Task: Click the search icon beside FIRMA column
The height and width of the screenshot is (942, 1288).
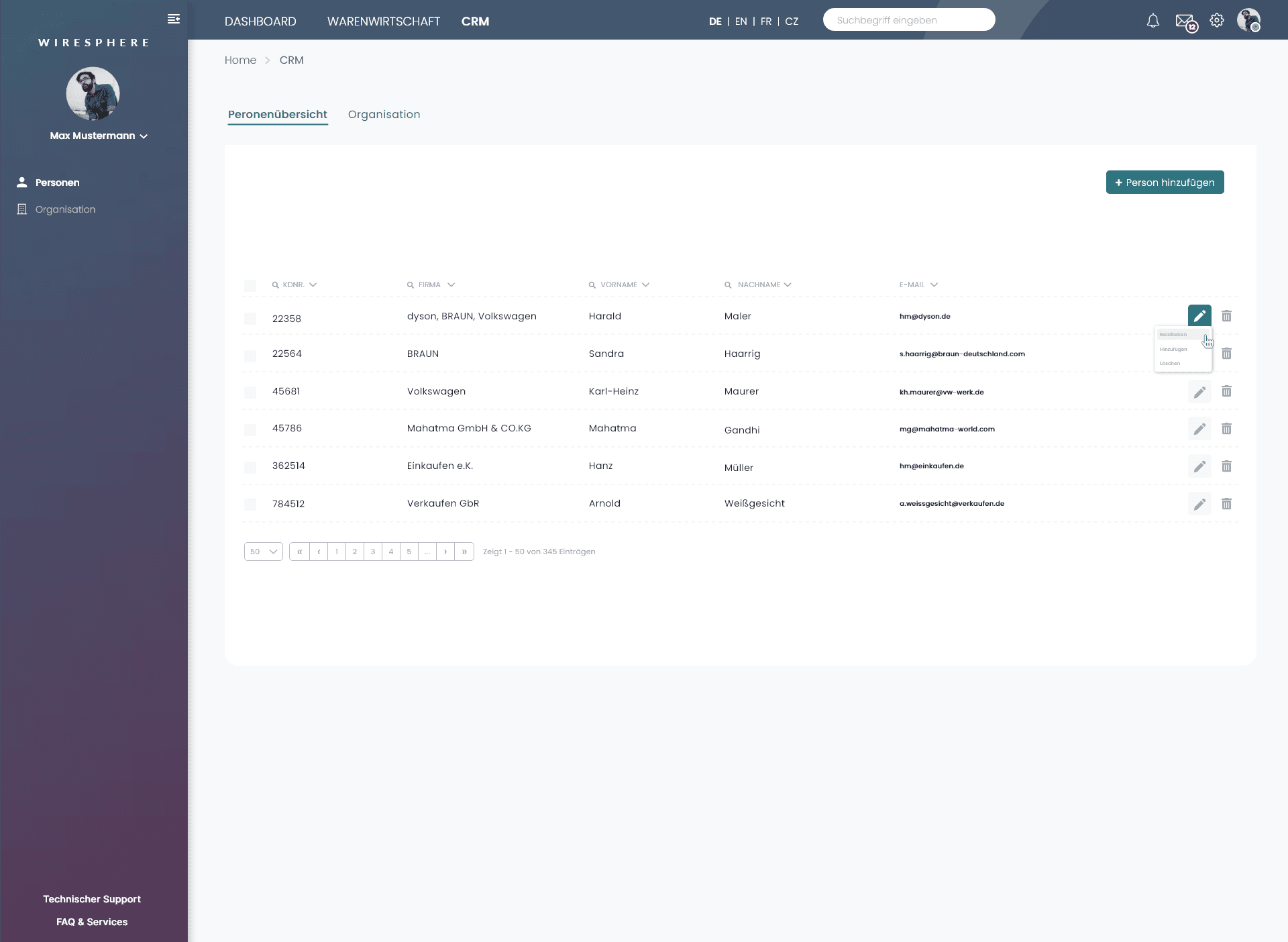Action: tap(411, 285)
